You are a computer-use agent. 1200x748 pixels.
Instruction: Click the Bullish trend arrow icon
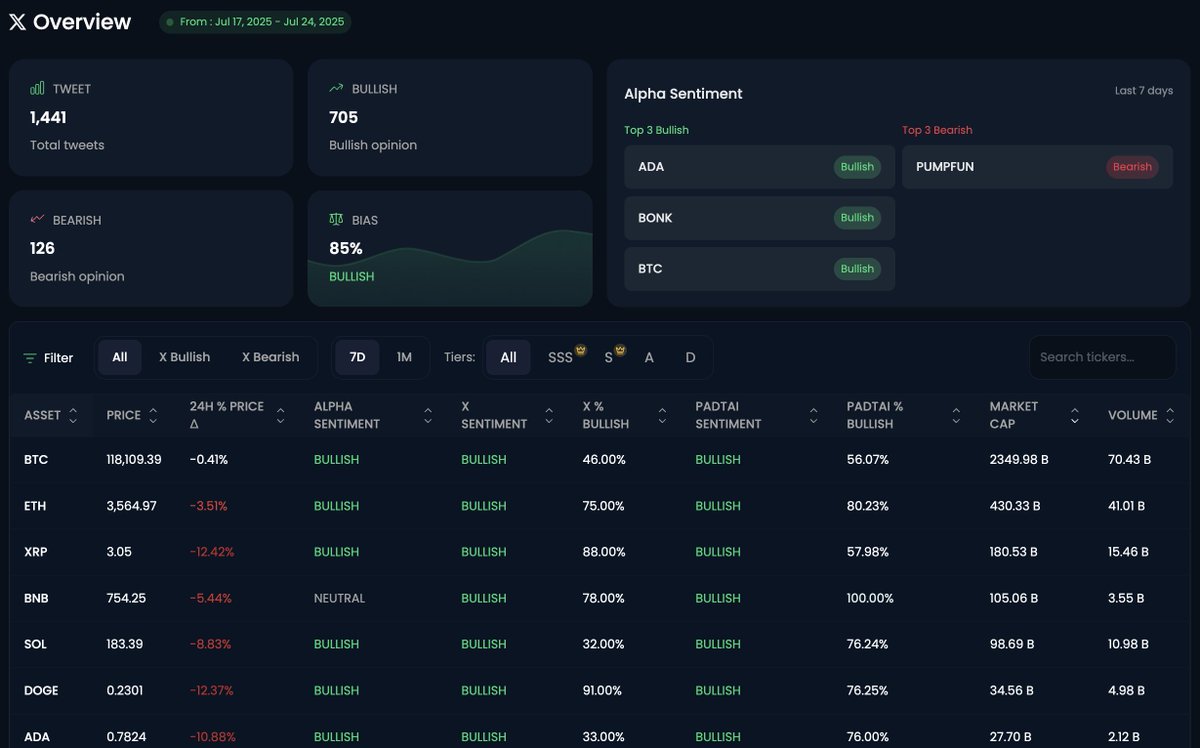click(336, 89)
